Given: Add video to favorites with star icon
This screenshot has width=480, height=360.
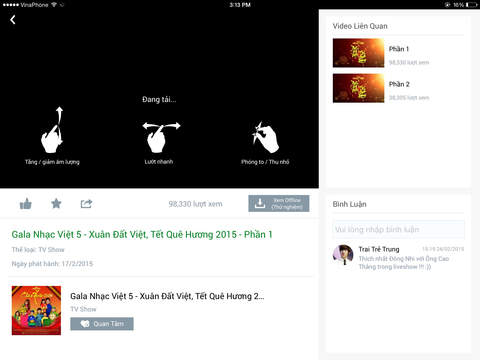Looking at the screenshot, I should (56, 203).
